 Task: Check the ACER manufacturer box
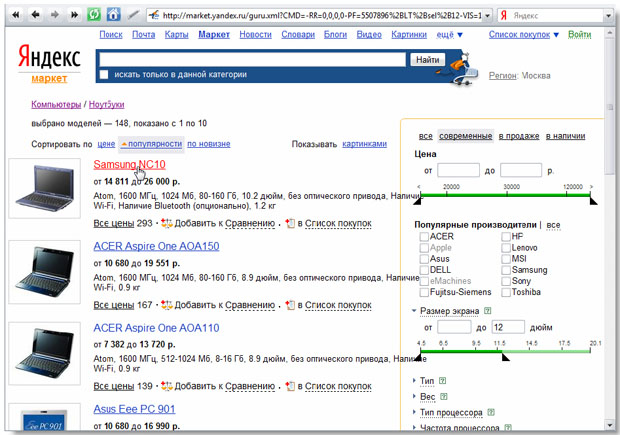point(424,236)
